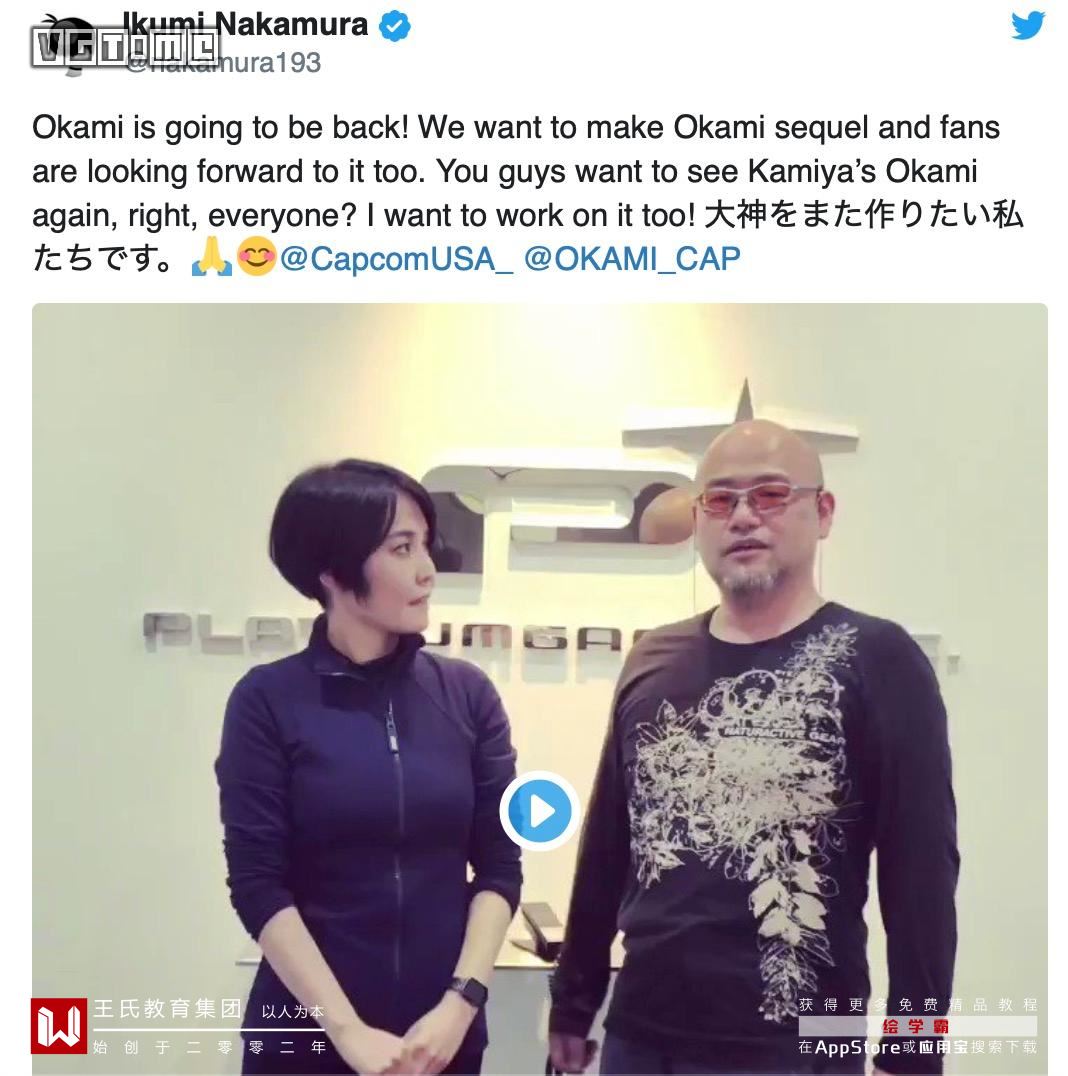Open Ikumi Nakamura's profile name
The width and height of the screenshot is (1068, 1076).
pos(244,25)
